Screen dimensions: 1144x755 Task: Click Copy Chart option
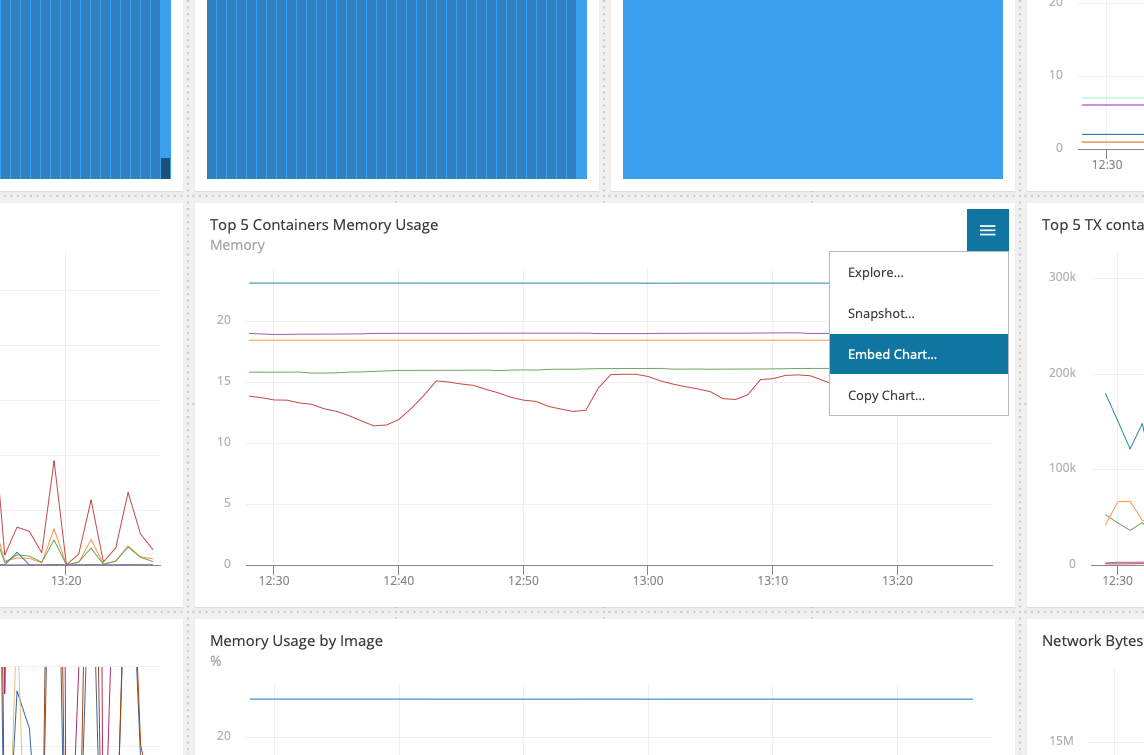885,395
